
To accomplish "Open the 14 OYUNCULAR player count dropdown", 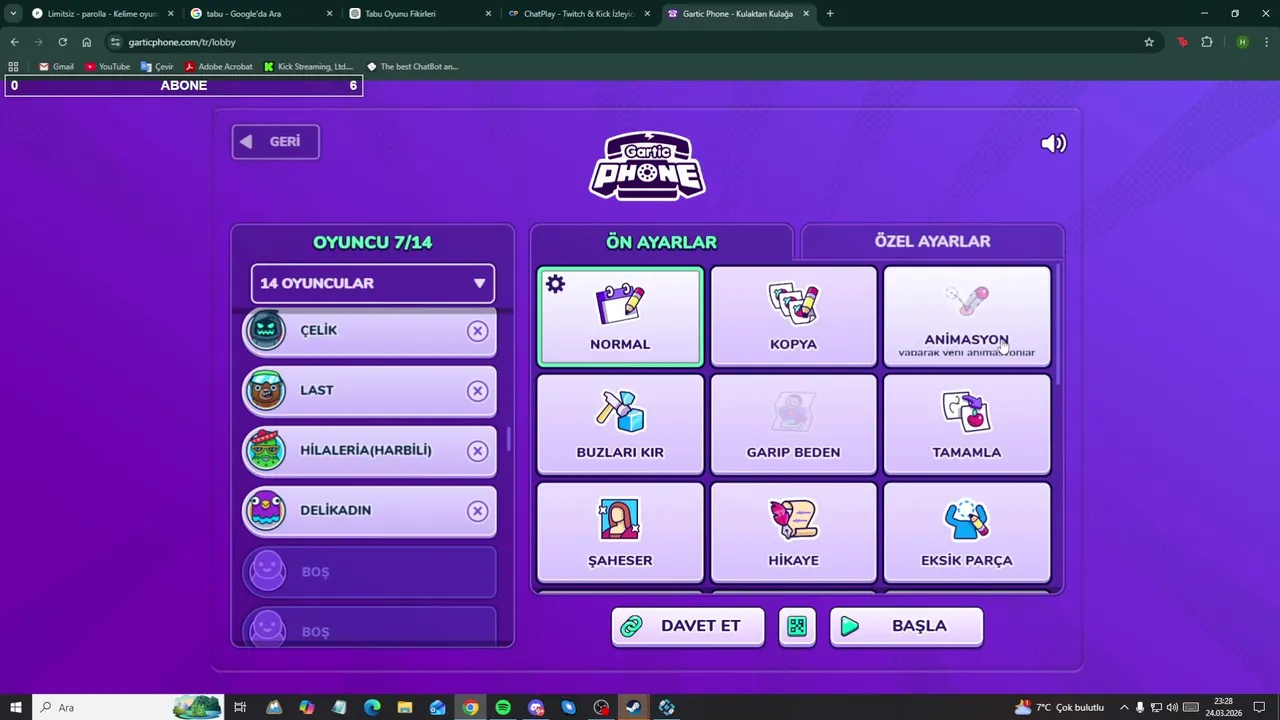I will 373,283.
